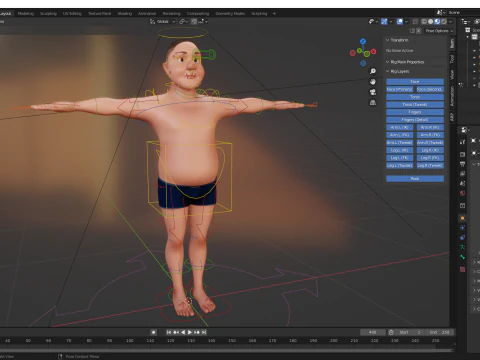This screenshot has width=480, height=360.
Task: Jump to the first frame
Action: click(169, 332)
